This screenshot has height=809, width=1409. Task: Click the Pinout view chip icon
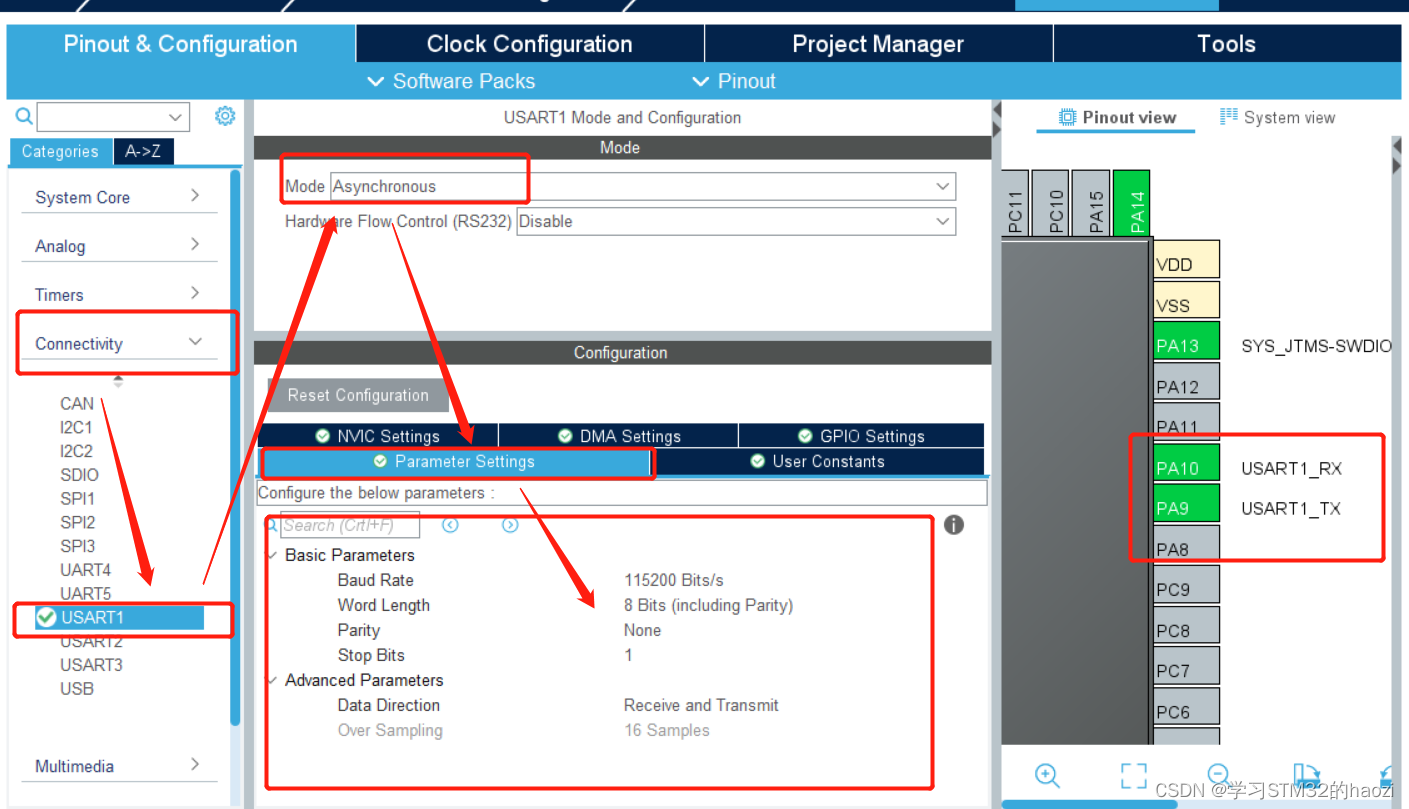[x=1068, y=117]
